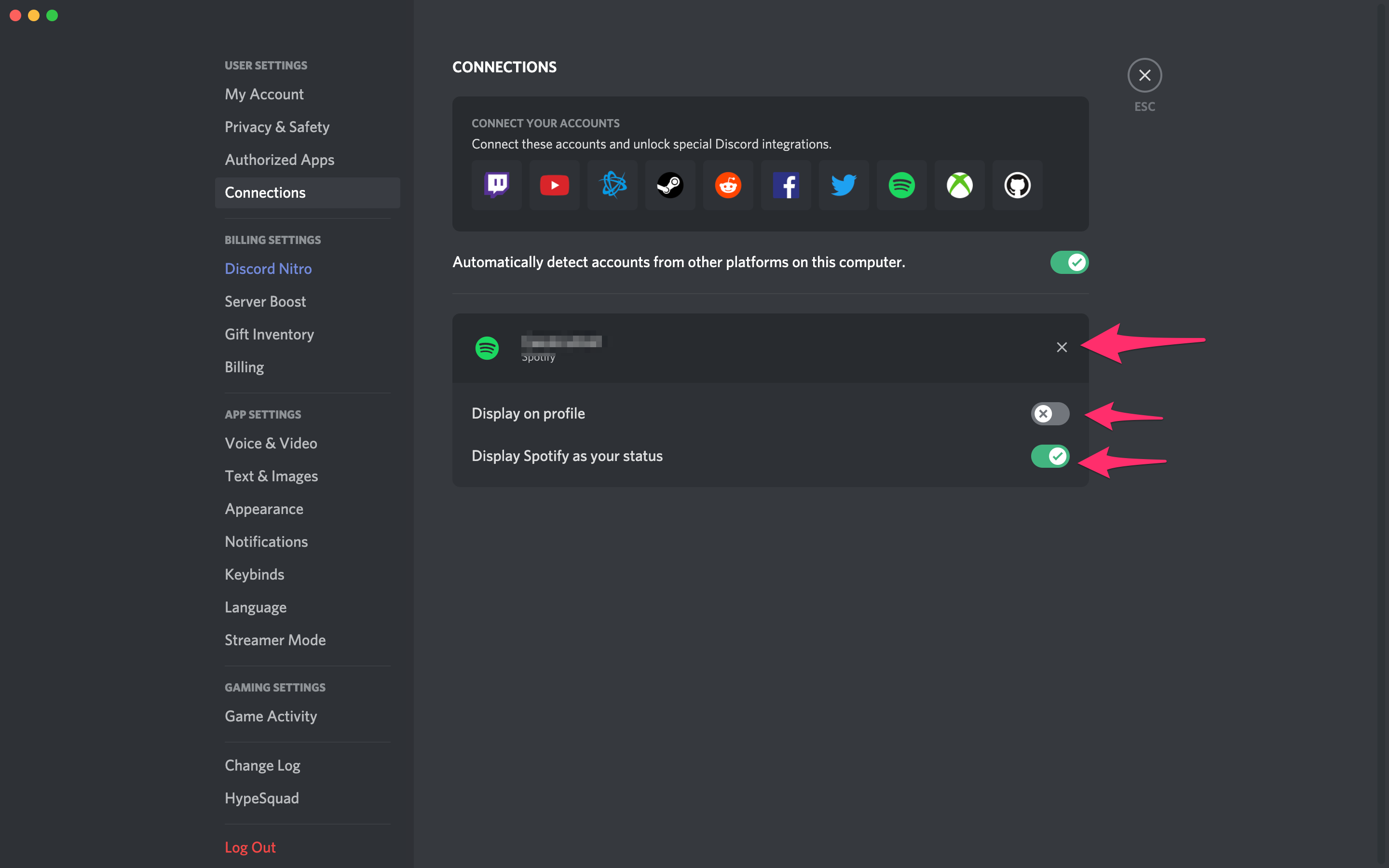Close settings with the ESC button
1389x868 pixels.
click(x=1144, y=75)
